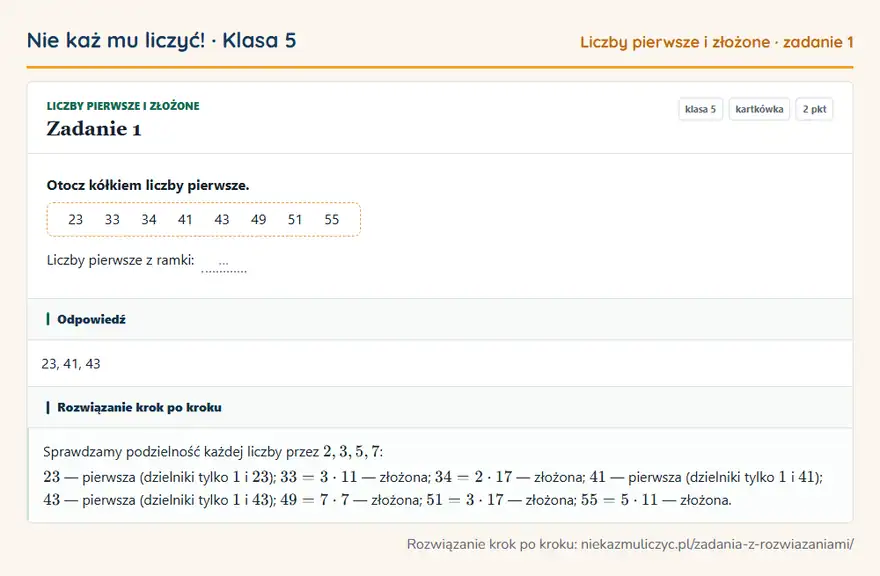Click number 34 in the dashed box
880x576 pixels.
[x=149, y=220]
